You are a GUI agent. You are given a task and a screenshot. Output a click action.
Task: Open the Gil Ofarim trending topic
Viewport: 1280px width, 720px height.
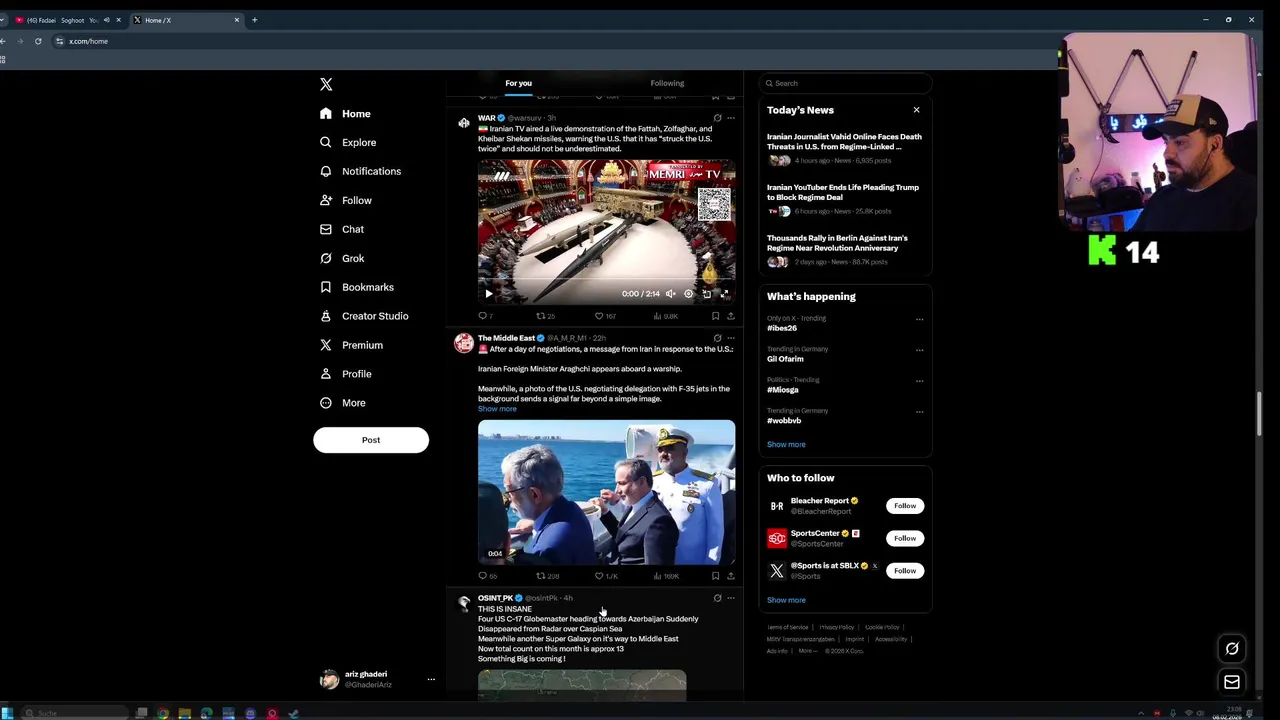[x=785, y=359]
